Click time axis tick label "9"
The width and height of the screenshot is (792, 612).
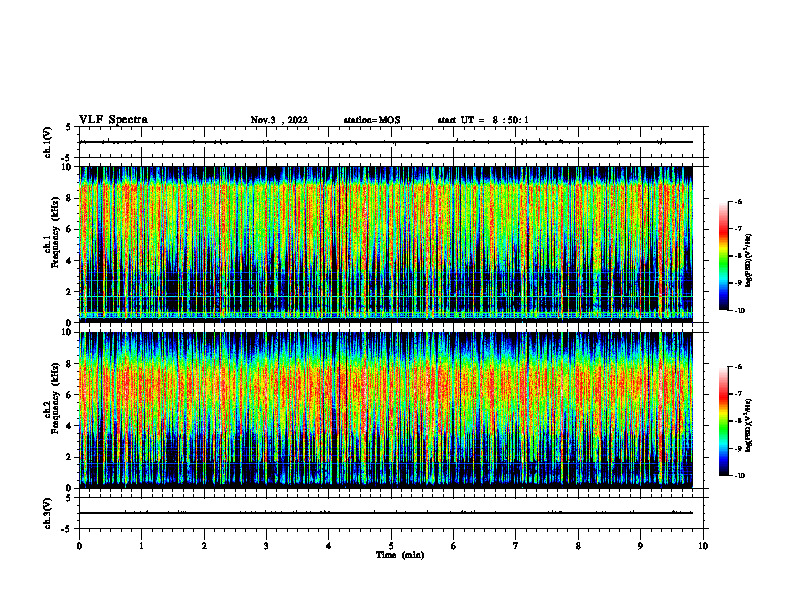(x=640, y=546)
